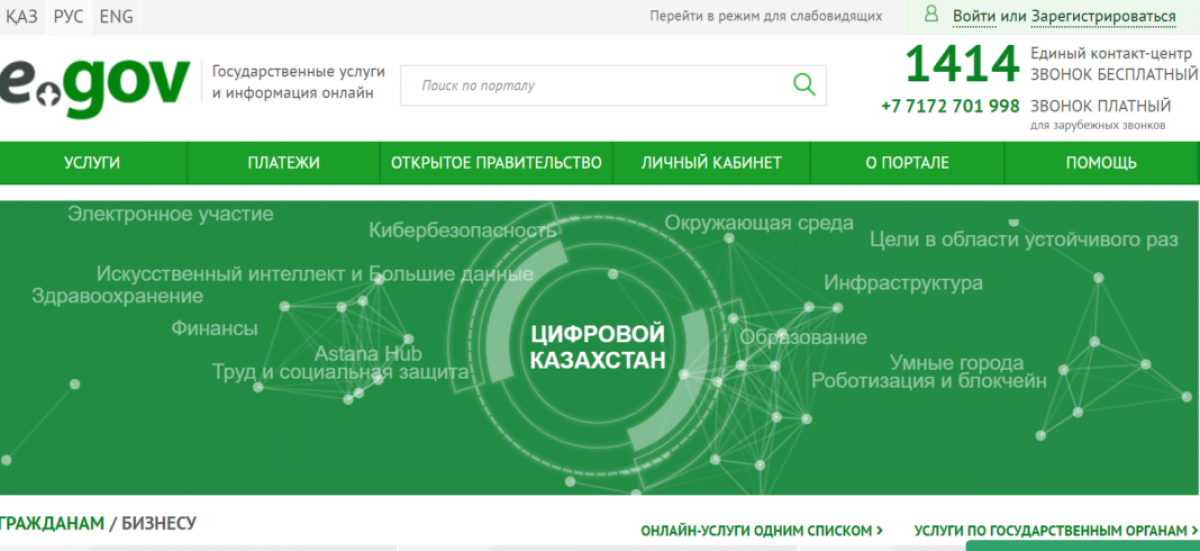Screen dimensions: 1200x551
Task: Click the eGov portal logo
Action: coord(94,86)
